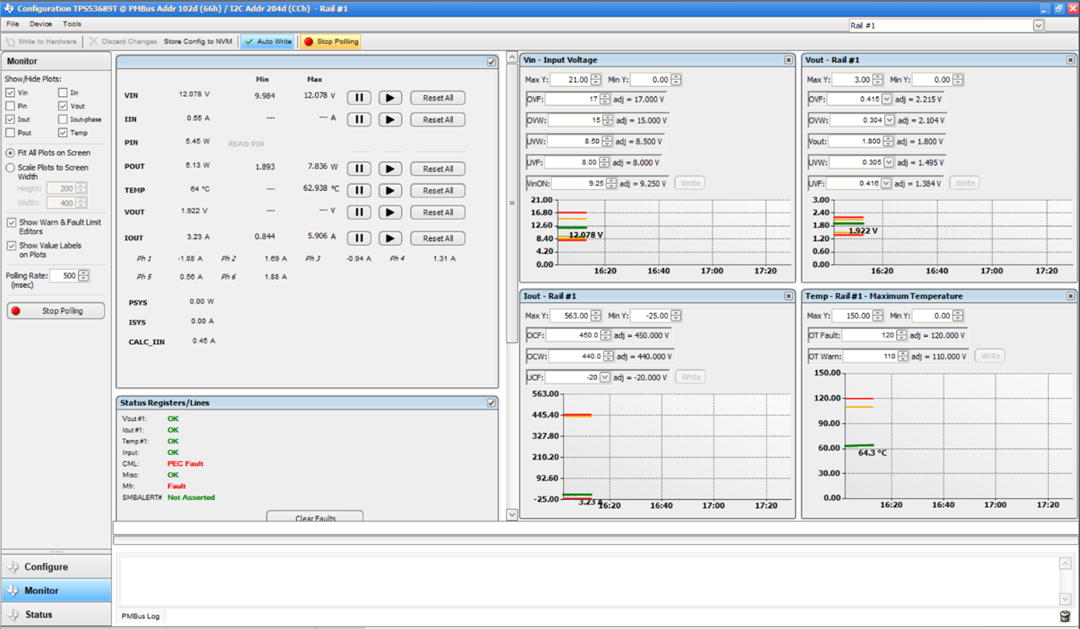Toggle the Vin plot checkbox
1080x629 pixels.
(10, 92)
